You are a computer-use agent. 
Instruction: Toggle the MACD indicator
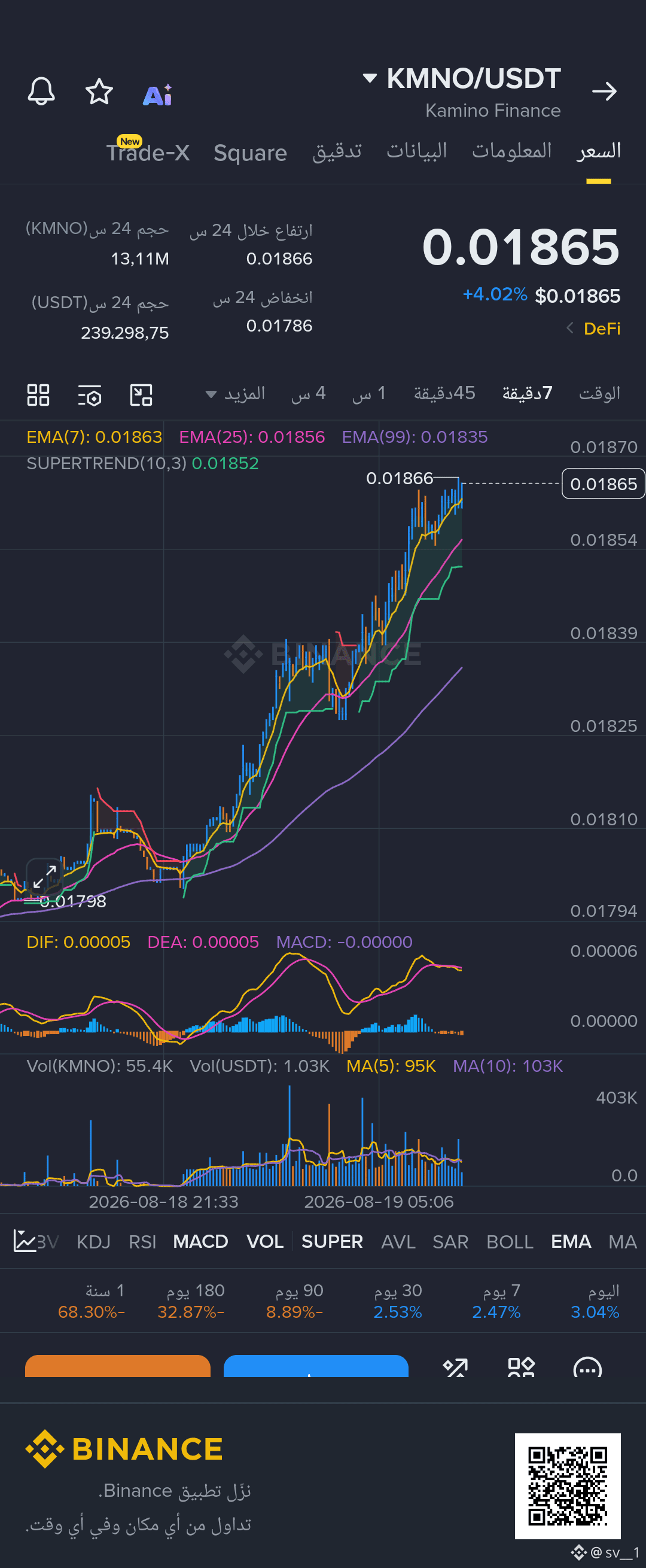click(200, 1242)
